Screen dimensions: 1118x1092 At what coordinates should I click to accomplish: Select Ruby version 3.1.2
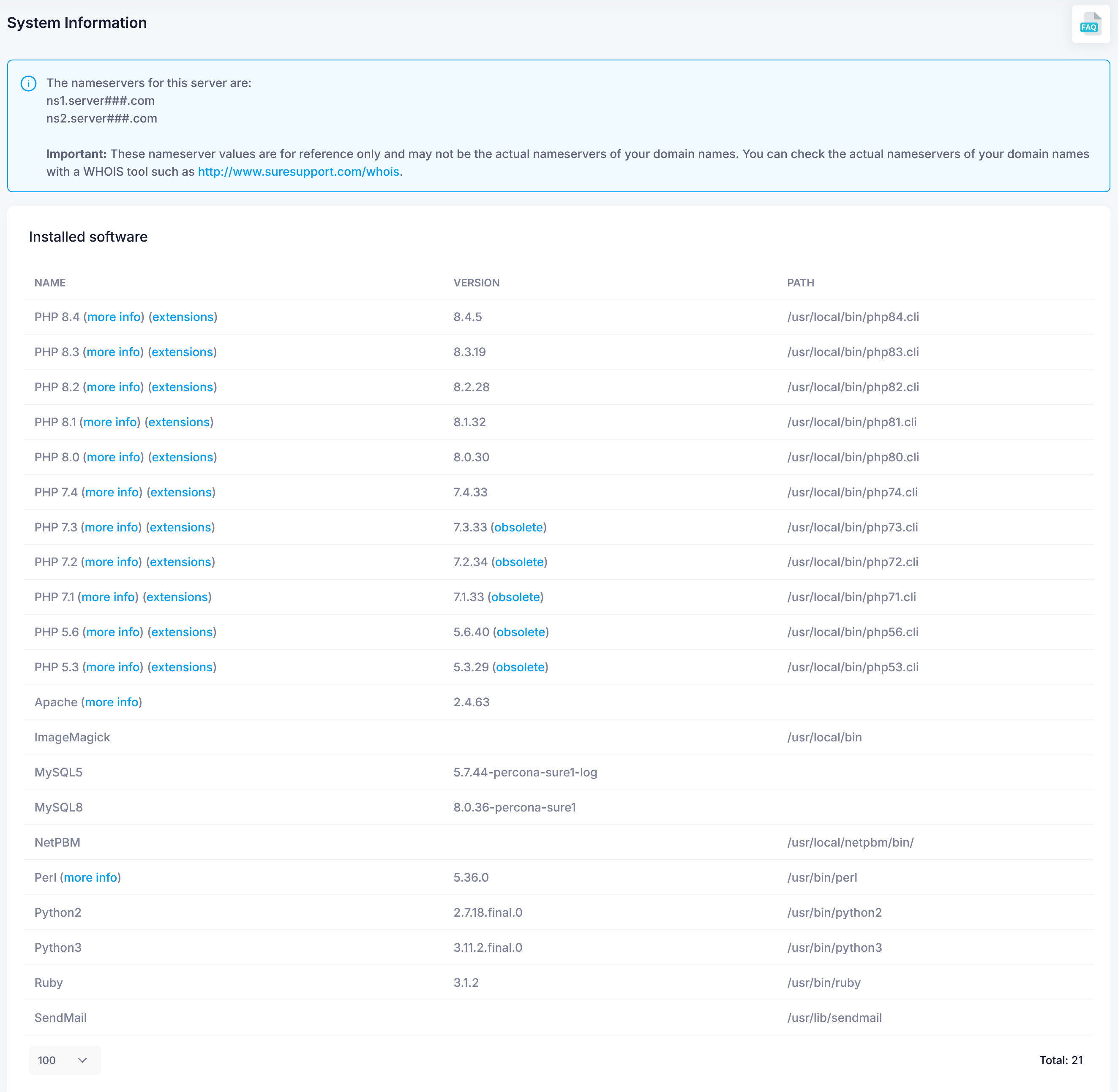tap(466, 982)
